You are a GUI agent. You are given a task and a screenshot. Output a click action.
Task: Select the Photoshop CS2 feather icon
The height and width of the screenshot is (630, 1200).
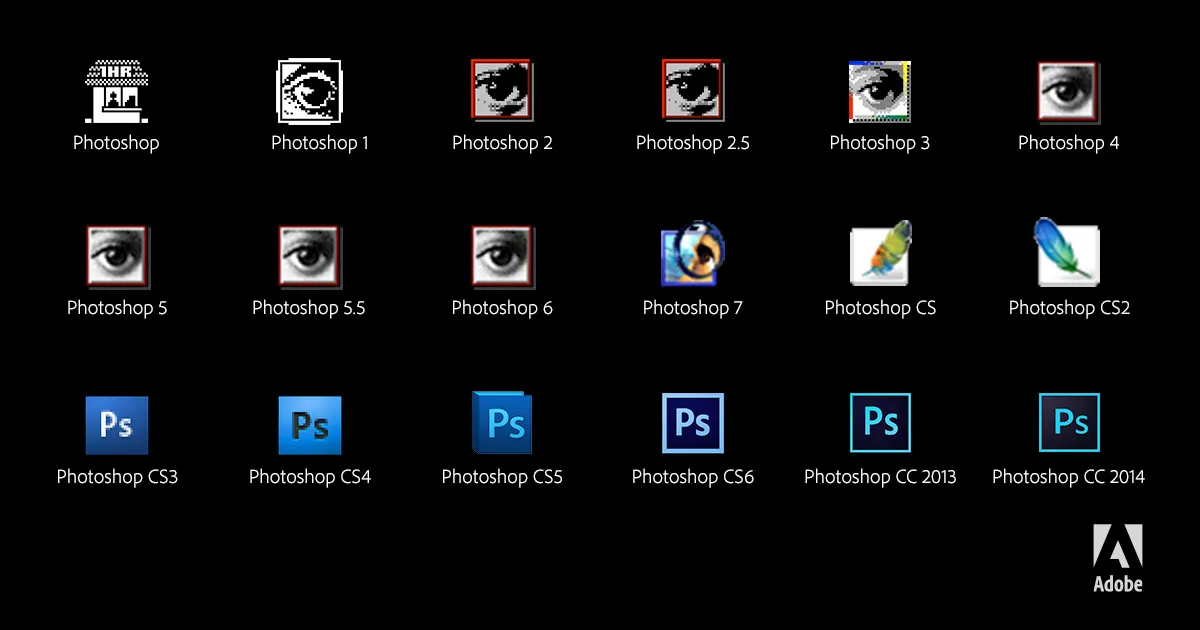pos(1068,253)
